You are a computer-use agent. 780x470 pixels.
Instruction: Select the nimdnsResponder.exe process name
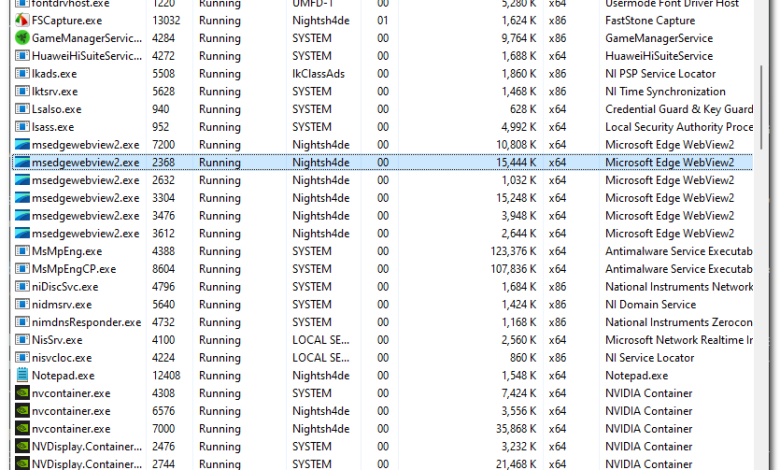coord(87,323)
